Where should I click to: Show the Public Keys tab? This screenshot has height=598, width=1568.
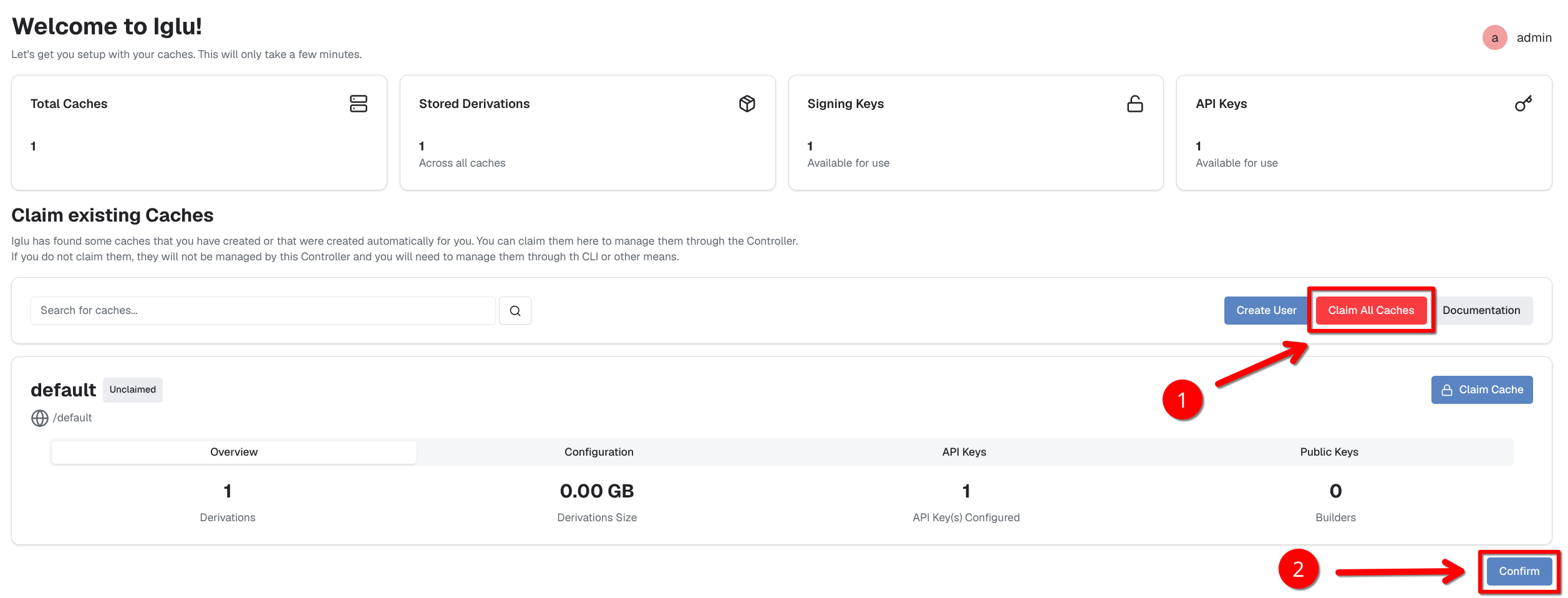1328,452
